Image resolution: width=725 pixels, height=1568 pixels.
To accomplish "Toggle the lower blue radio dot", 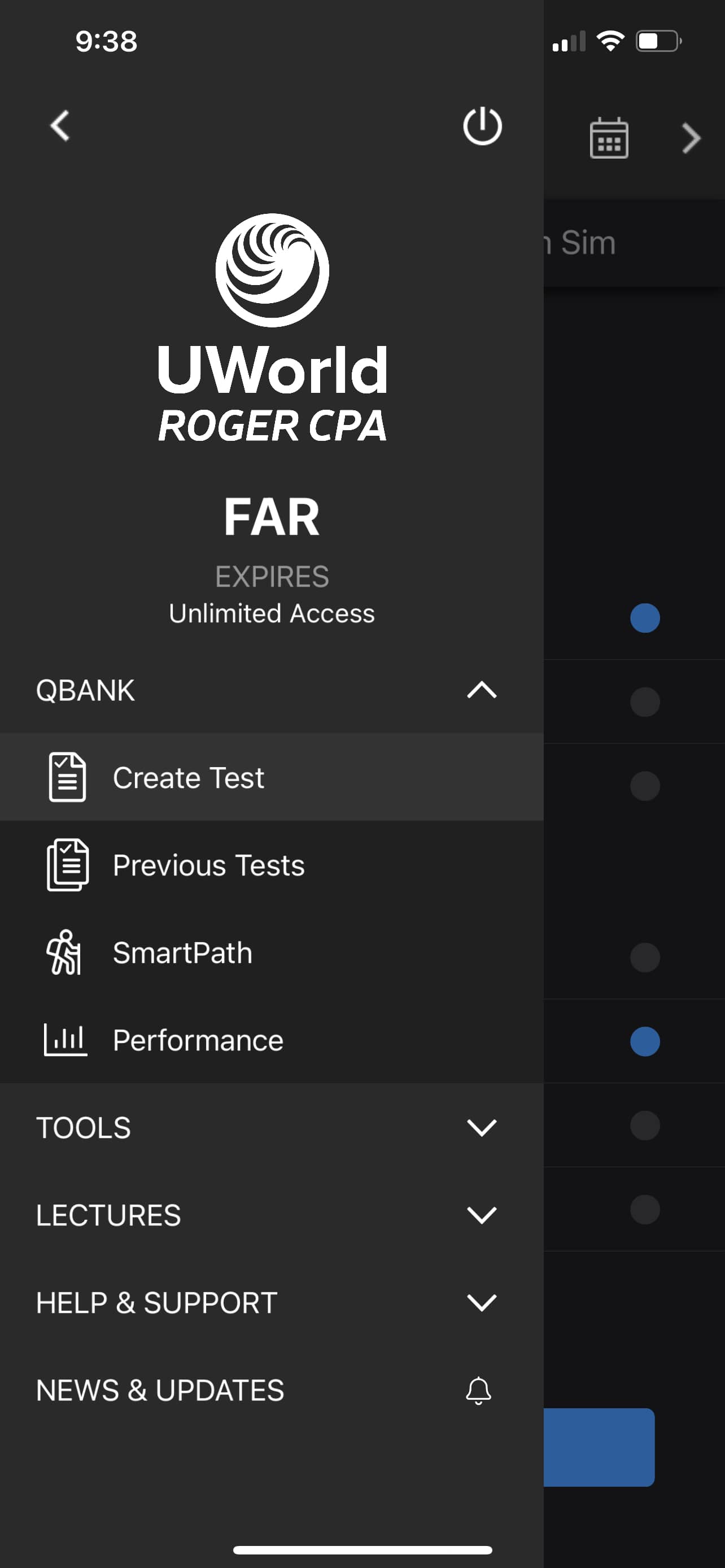I will (645, 1041).
